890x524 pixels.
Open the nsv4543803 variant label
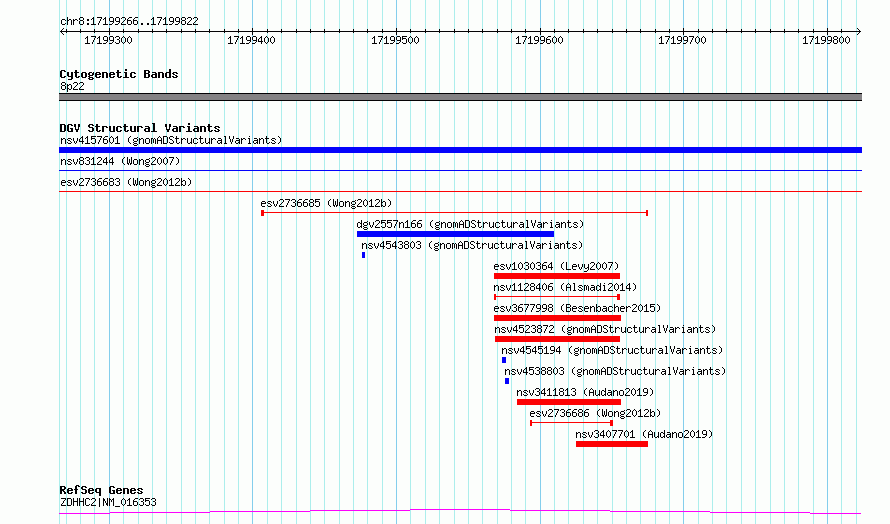pos(472,245)
